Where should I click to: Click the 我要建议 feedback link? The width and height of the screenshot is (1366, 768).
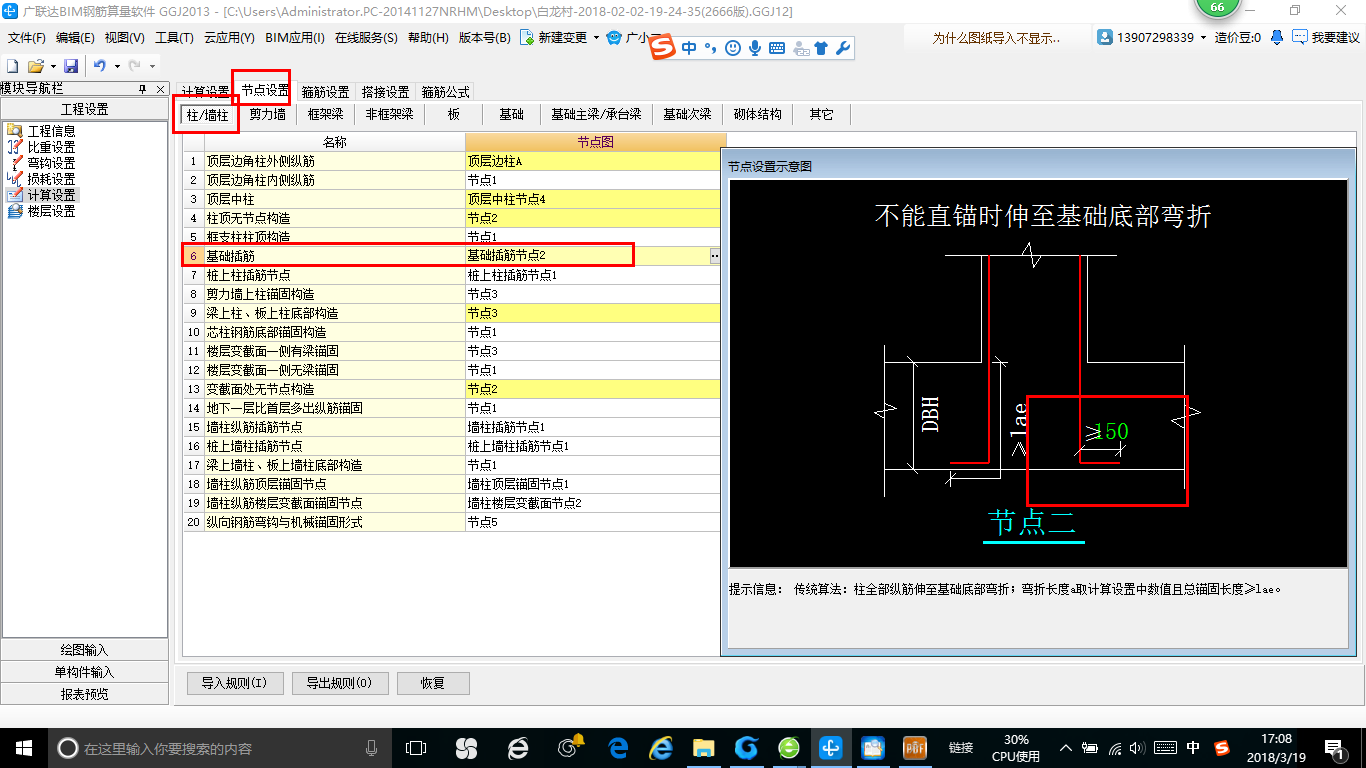click(1326, 37)
